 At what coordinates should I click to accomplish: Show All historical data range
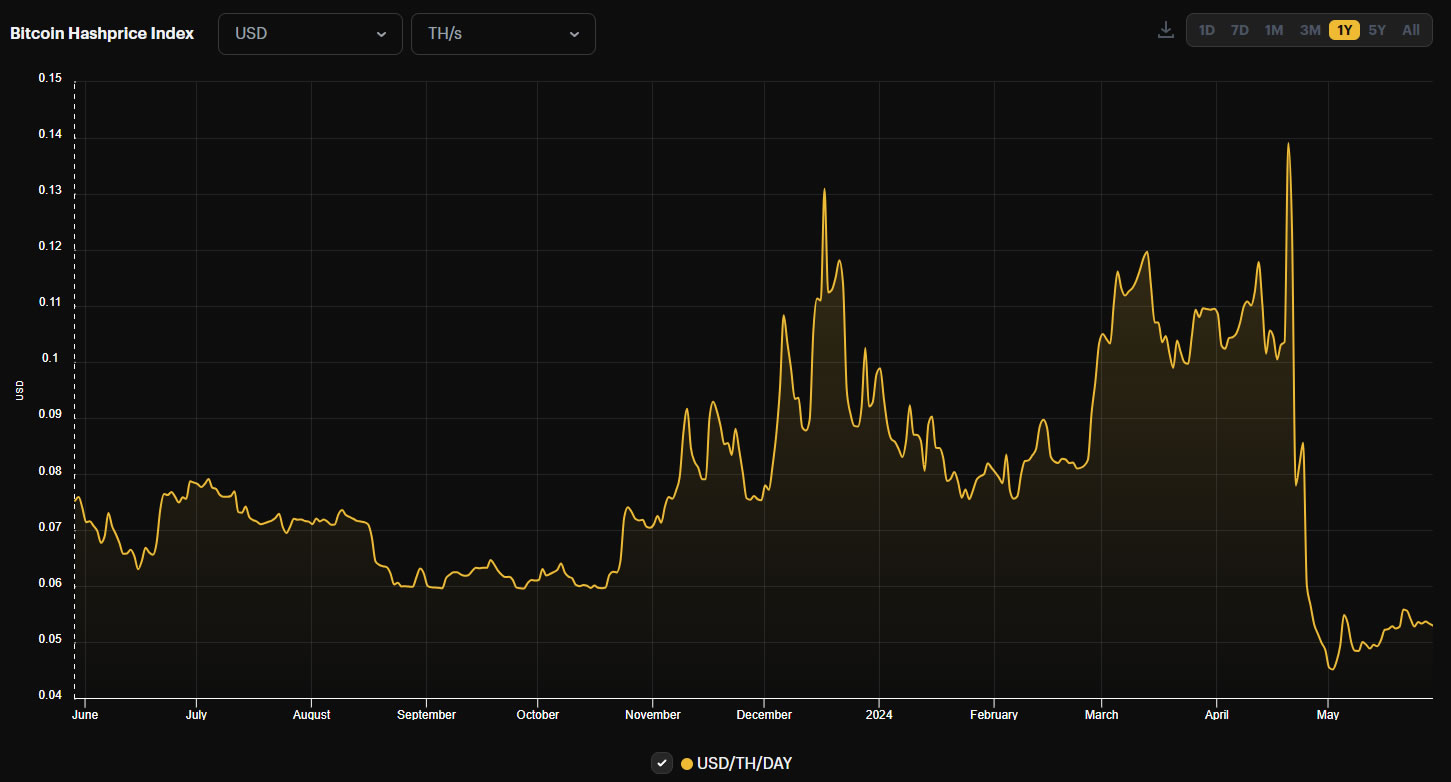coord(1411,30)
